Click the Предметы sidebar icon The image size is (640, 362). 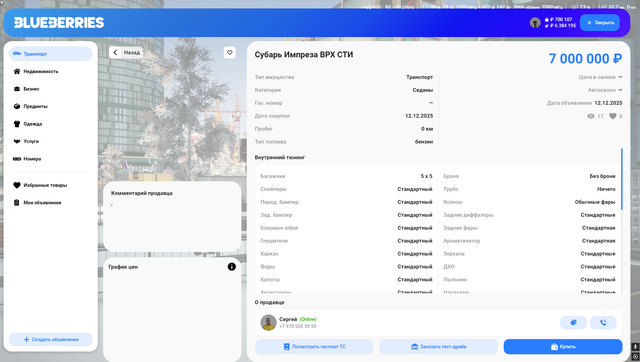coord(17,107)
